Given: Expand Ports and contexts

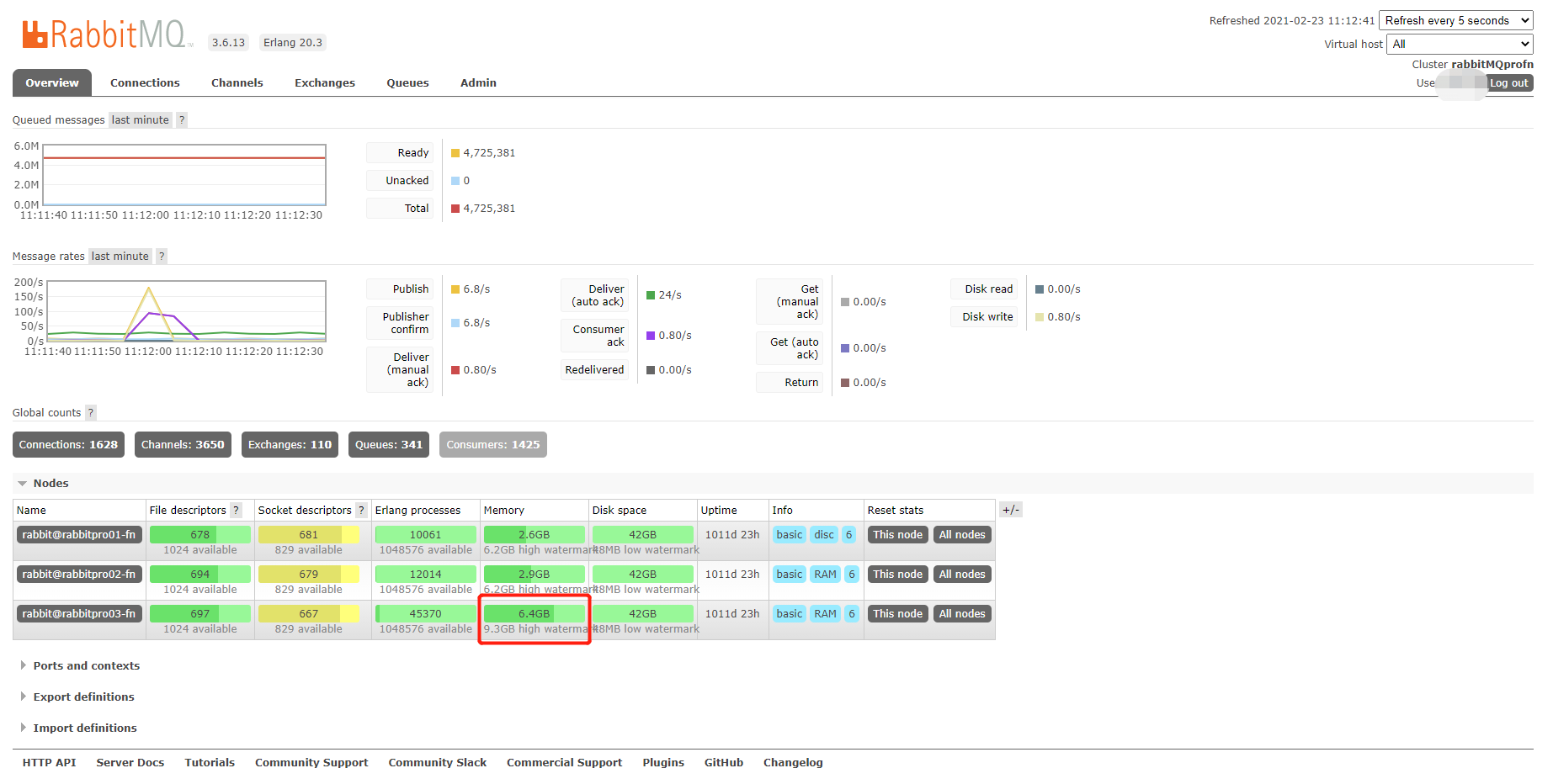Looking at the screenshot, I should pyautogui.click(x=80, y=666).
